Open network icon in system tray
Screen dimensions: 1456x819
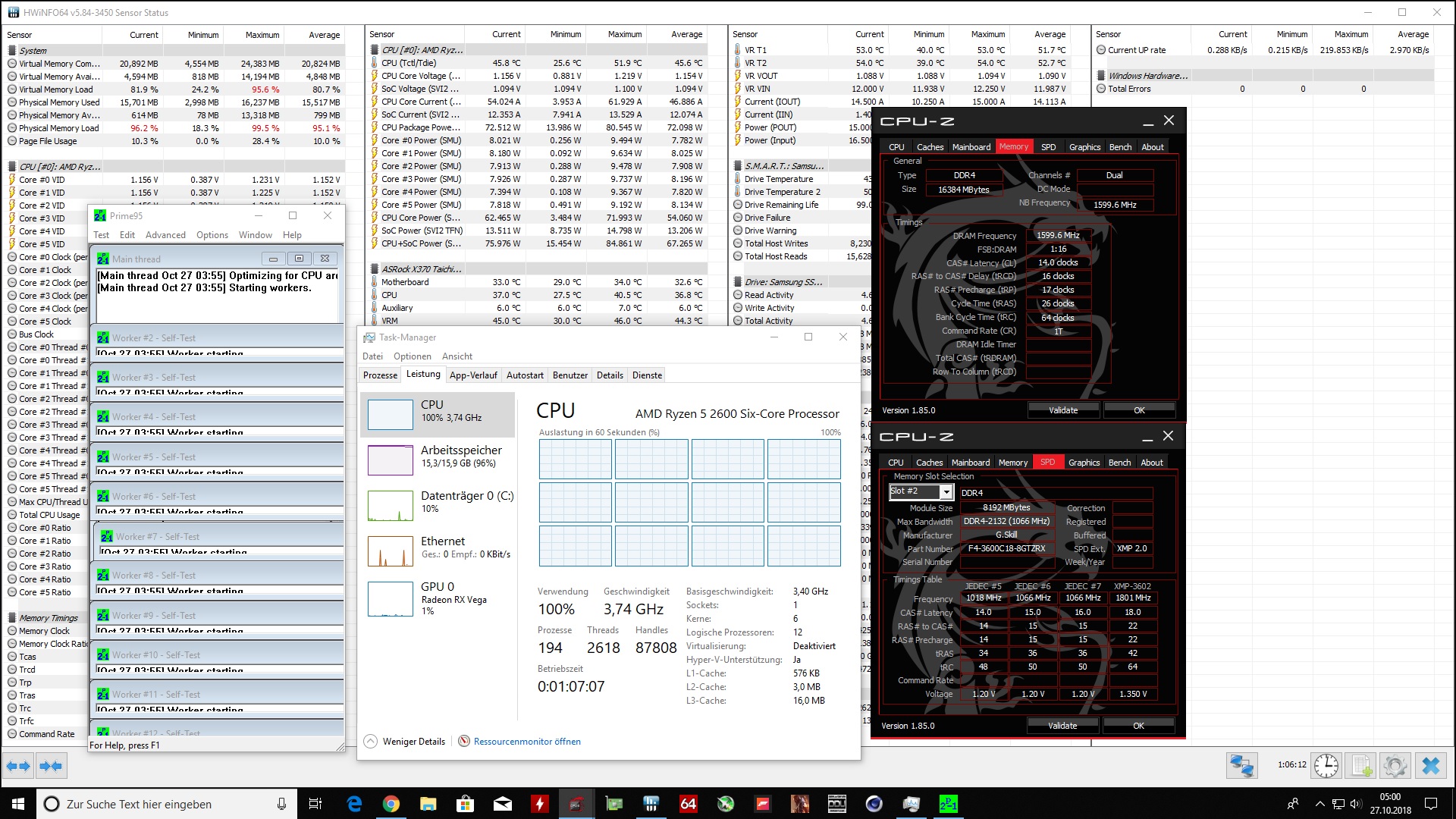click(x=1338, y=804)
